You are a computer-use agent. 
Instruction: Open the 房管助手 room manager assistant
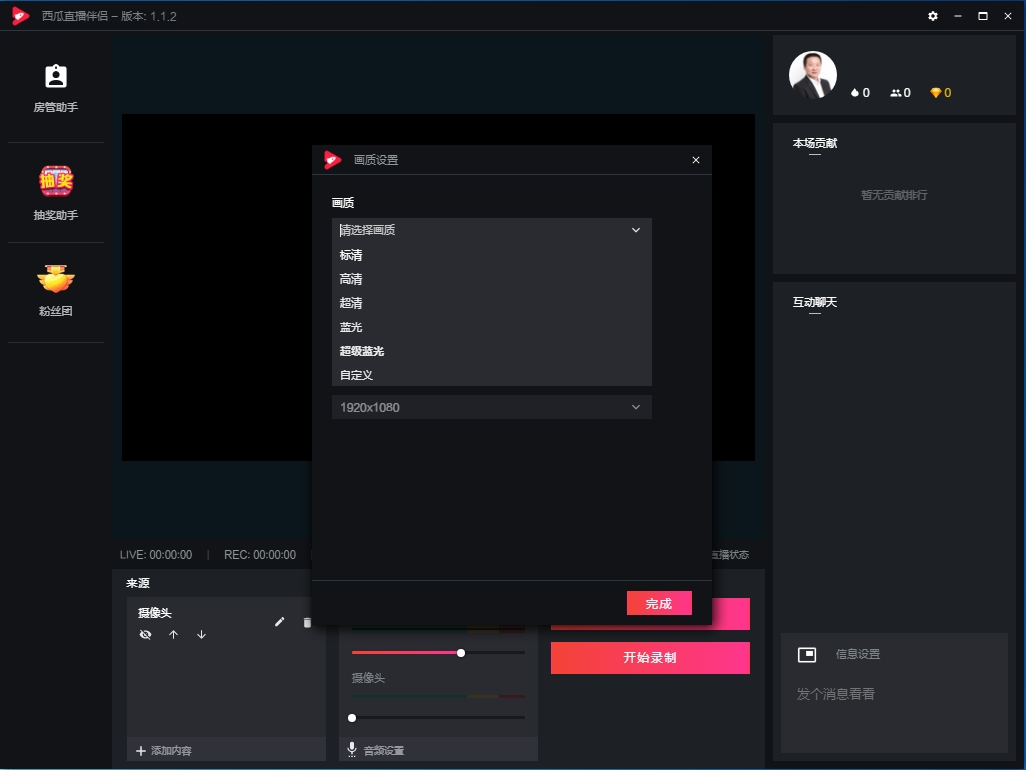[56, 87]
